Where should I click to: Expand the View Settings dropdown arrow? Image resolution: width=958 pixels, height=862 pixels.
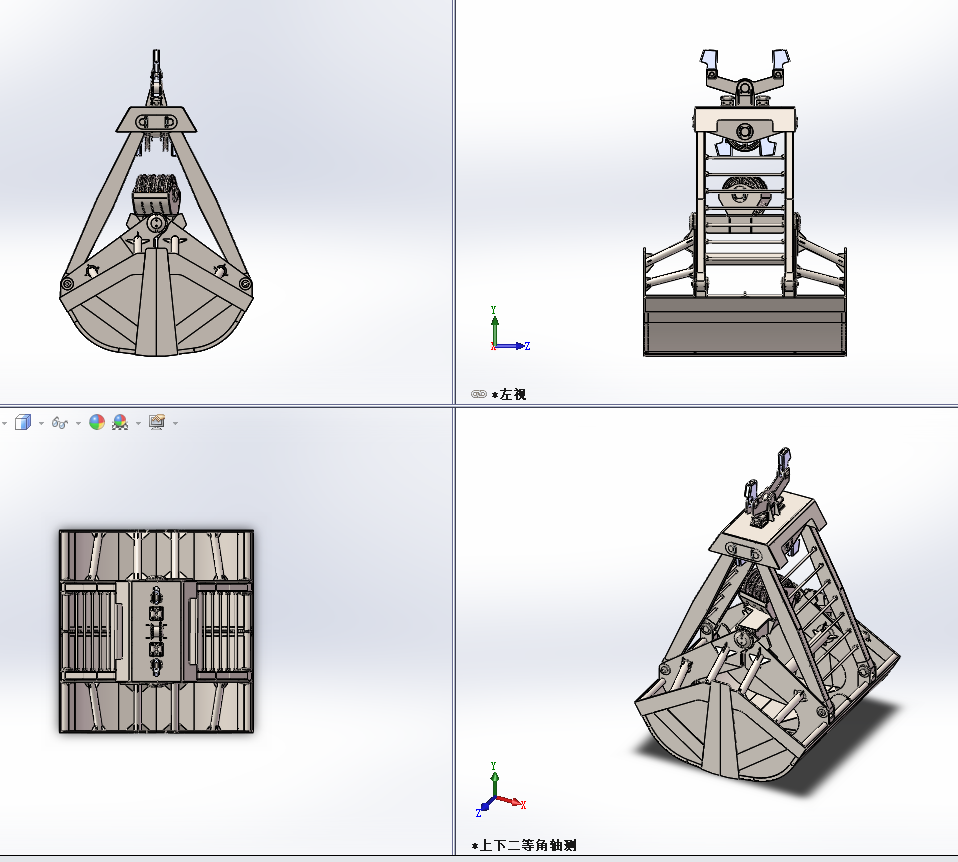(x=175, y=423)
